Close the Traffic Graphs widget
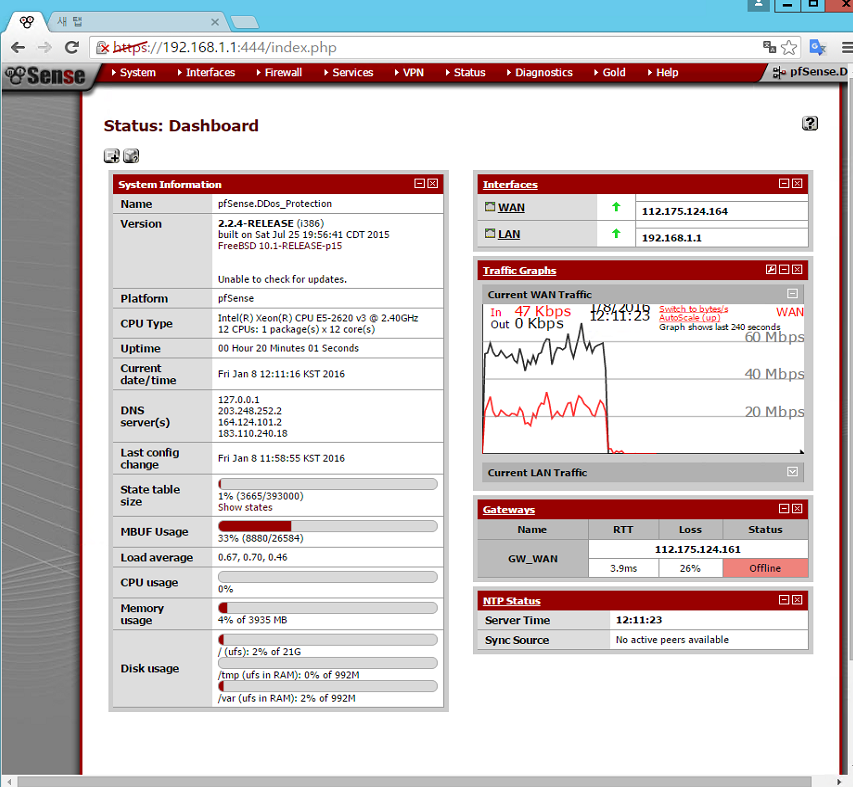Screen dimensions: 853x787 (x=797, y=269)
